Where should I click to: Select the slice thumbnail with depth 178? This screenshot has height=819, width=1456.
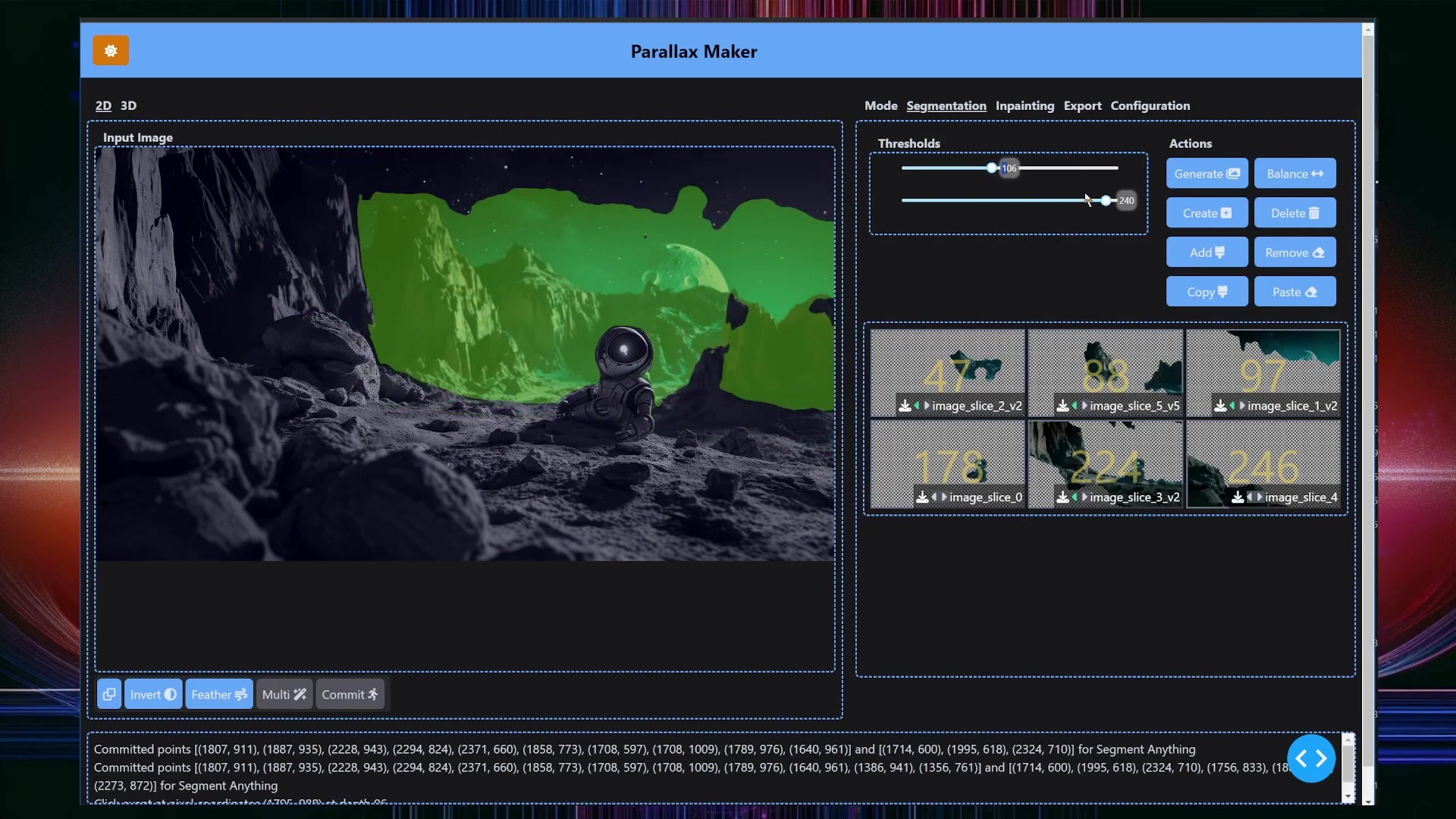(x=948, y=463)
